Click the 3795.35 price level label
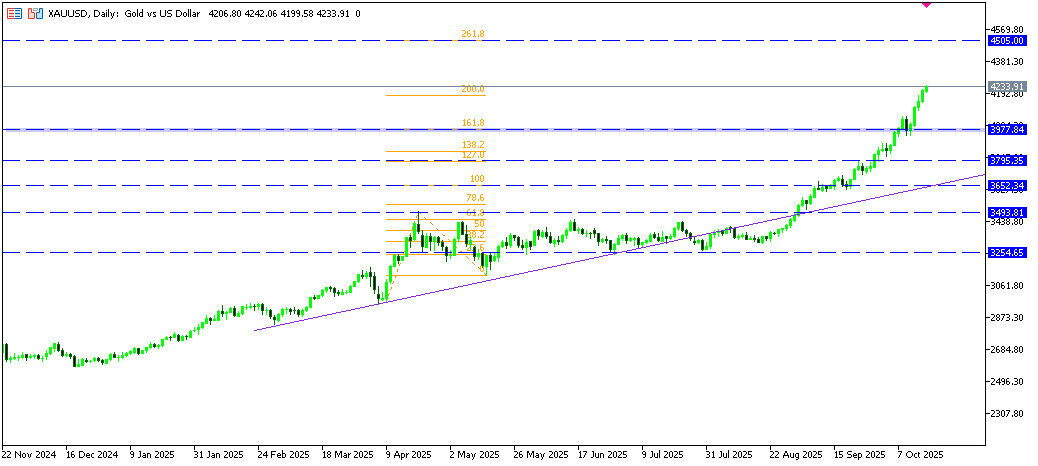Image resolution: width=1038 pixels, height=466 pixels. tap(1006, 160)
